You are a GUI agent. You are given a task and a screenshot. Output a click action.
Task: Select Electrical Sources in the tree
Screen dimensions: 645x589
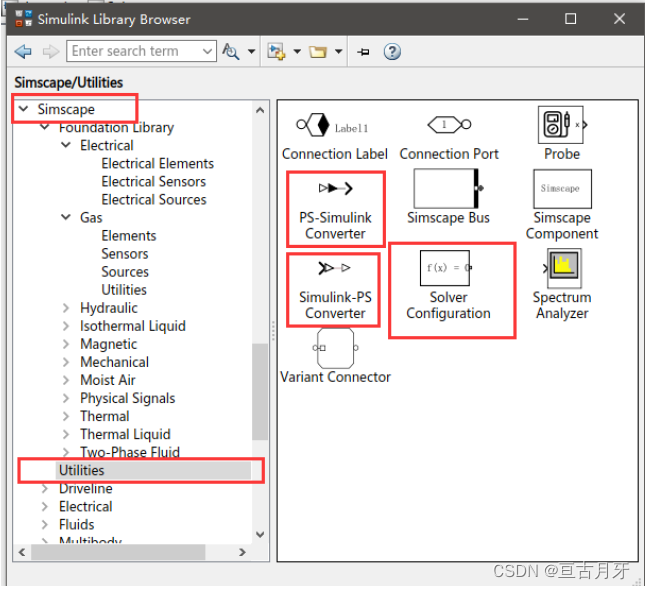[154, 199]
